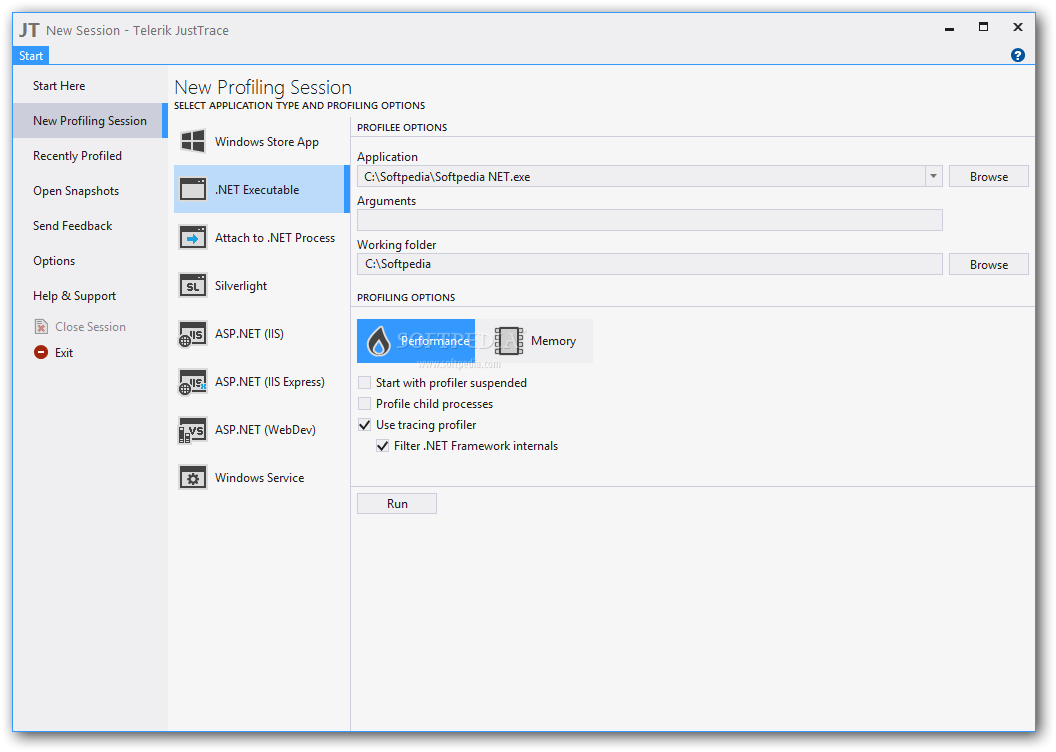Check Profile child processes

[x=364, y=403]
